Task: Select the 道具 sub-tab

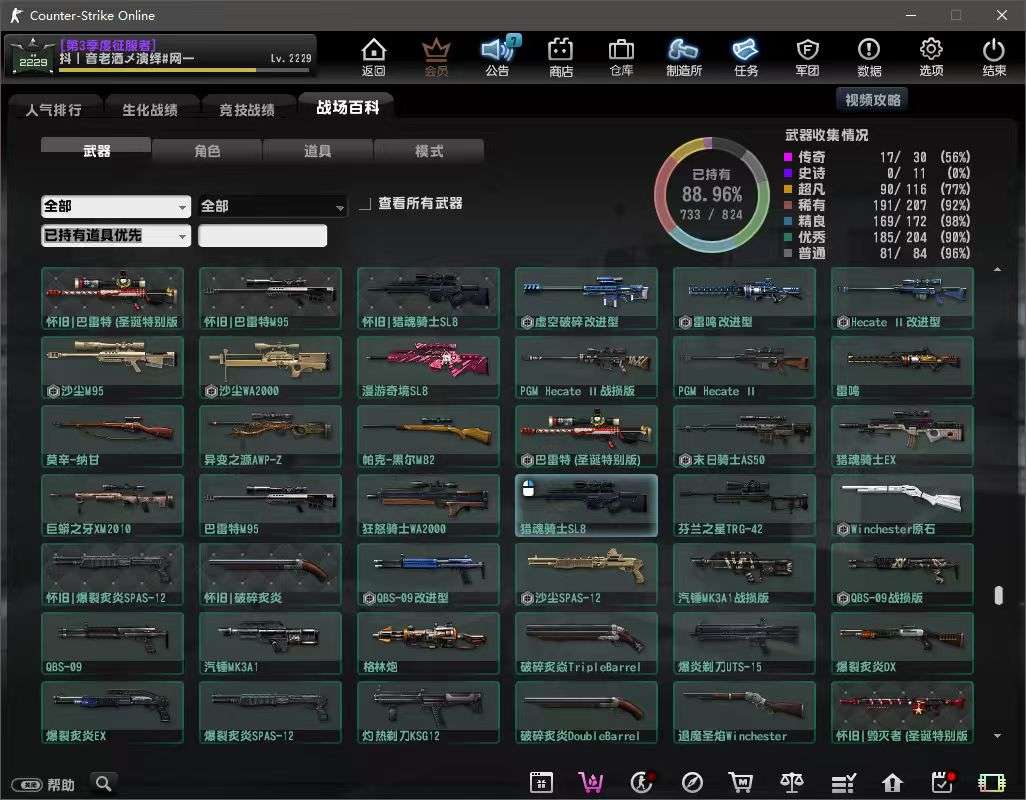Action: 317,151
